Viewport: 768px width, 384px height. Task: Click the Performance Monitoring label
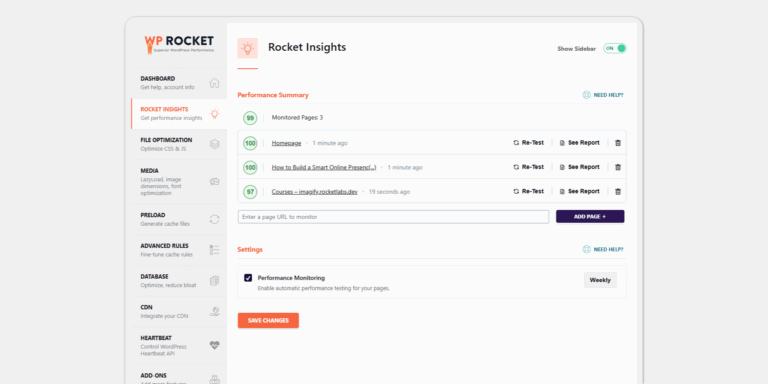tap(291, 278)
